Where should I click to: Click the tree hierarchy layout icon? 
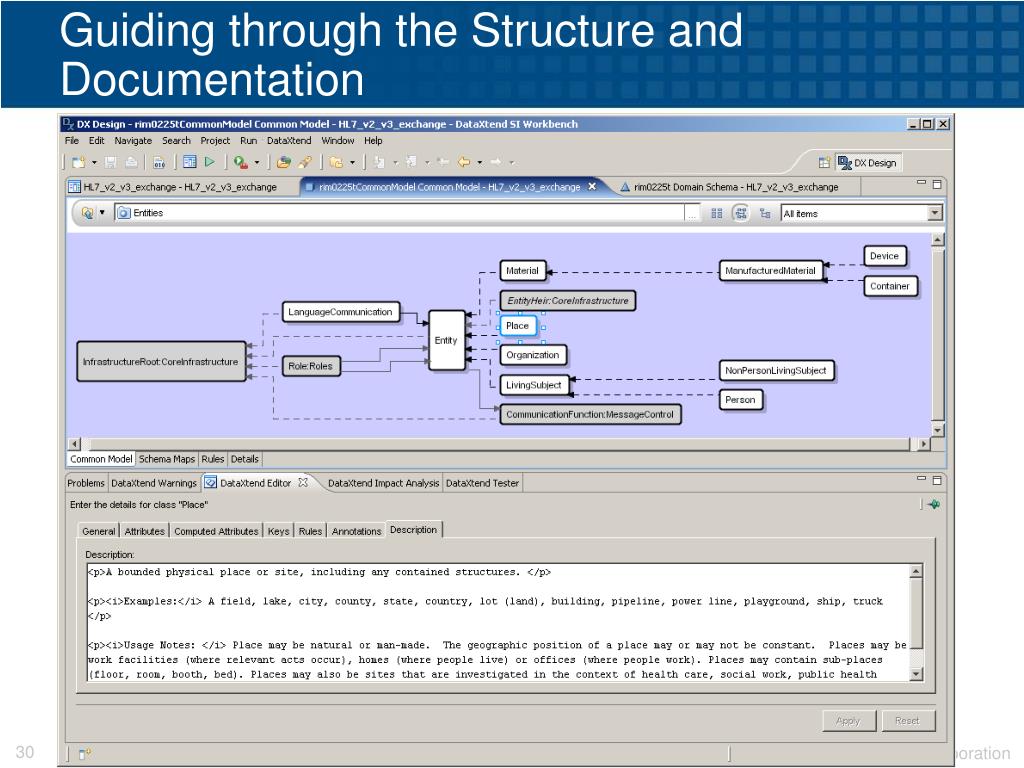(x=765, y=214)
